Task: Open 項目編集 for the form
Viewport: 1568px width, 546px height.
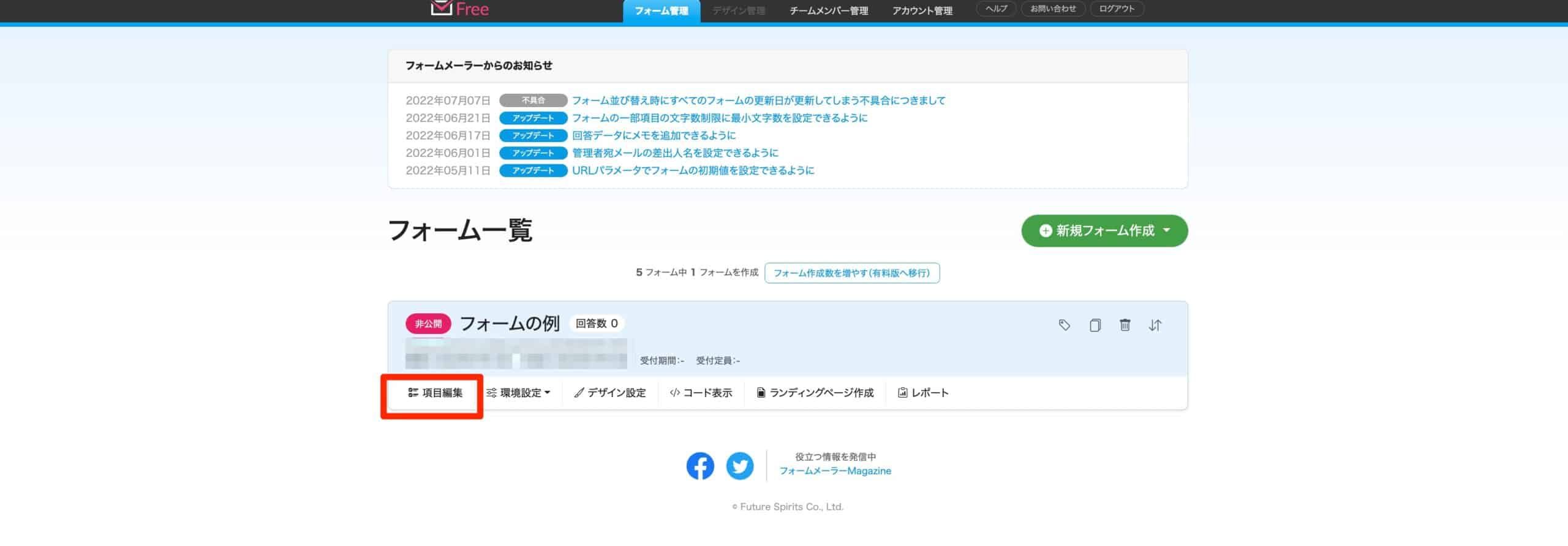Action: click(435, 393)
